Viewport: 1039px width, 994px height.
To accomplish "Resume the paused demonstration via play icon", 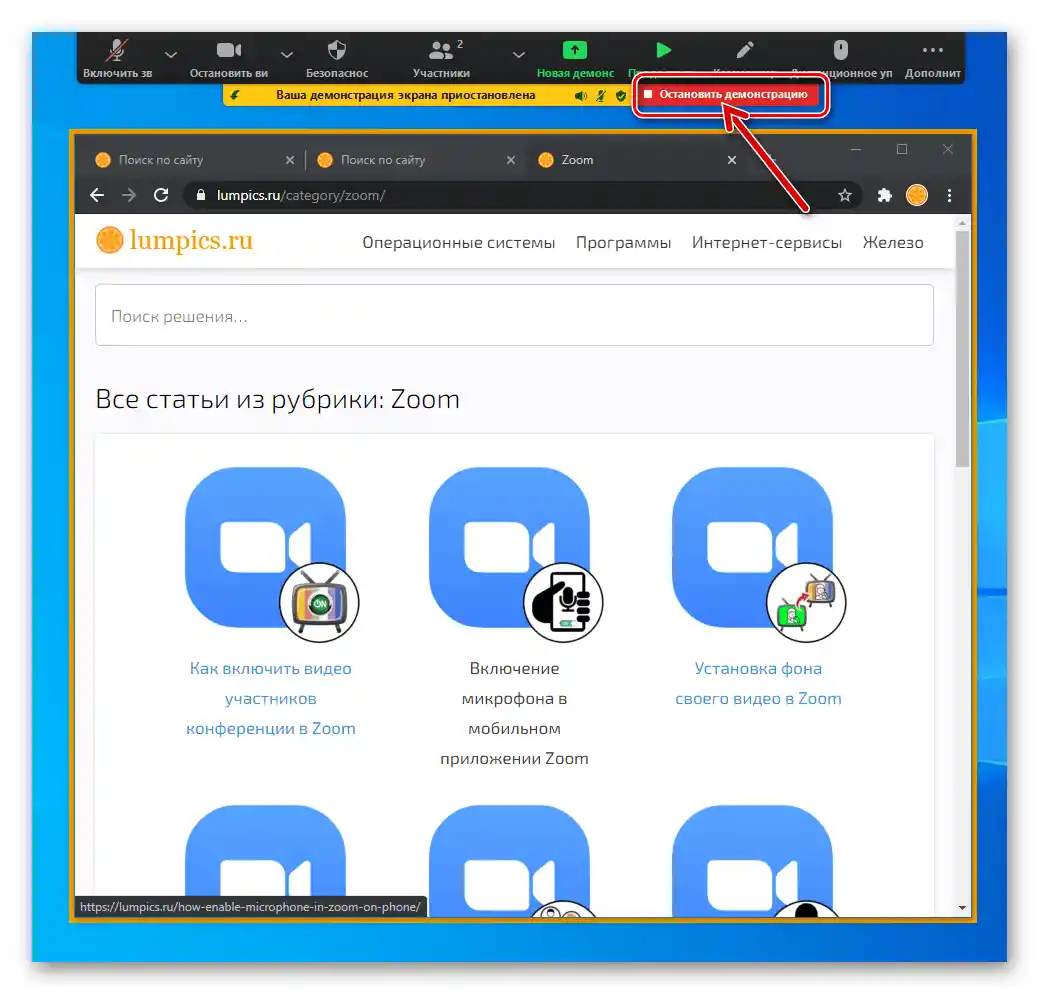I will click(663, 49).
